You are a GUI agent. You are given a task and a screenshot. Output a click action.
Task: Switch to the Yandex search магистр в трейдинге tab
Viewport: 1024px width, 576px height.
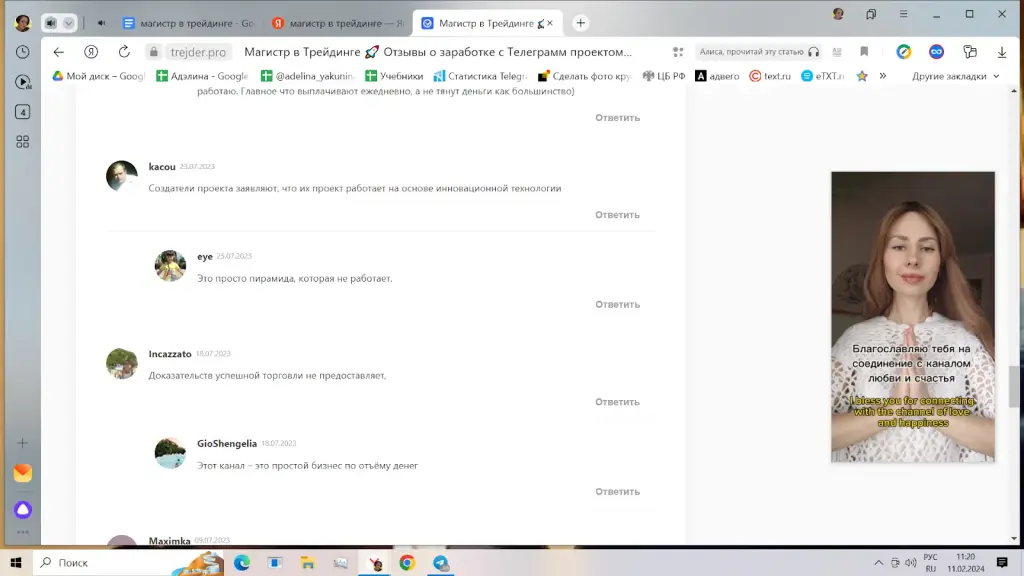tap(338, 23)
